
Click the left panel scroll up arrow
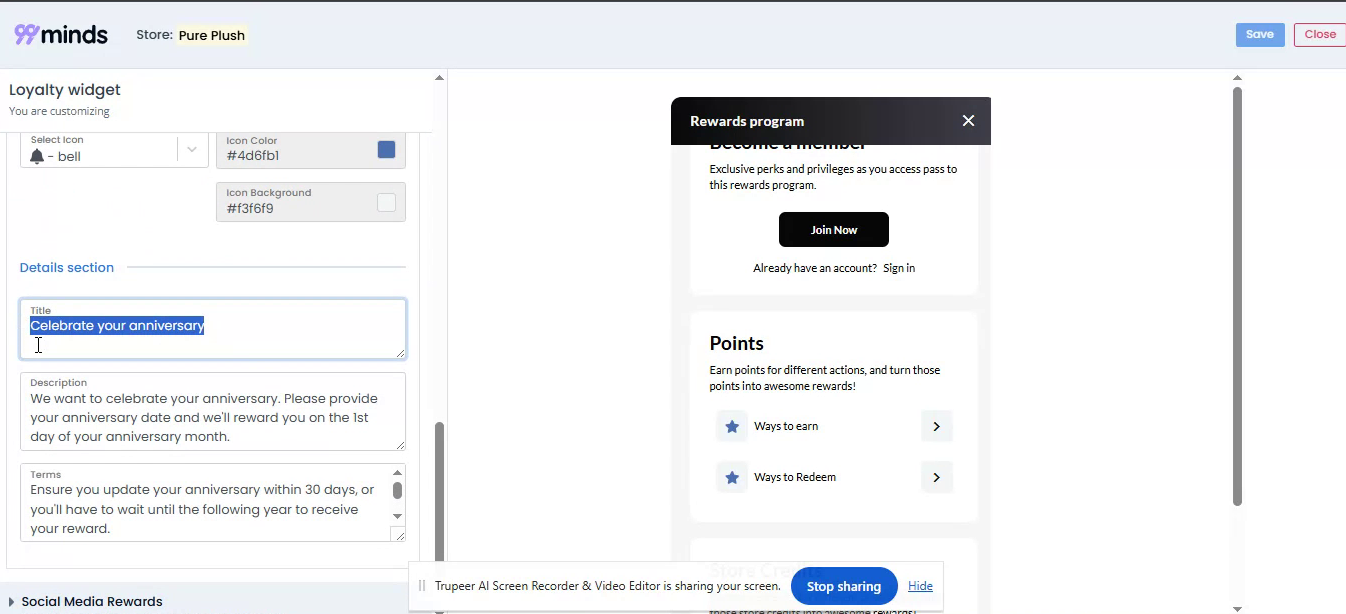point(439,77)
